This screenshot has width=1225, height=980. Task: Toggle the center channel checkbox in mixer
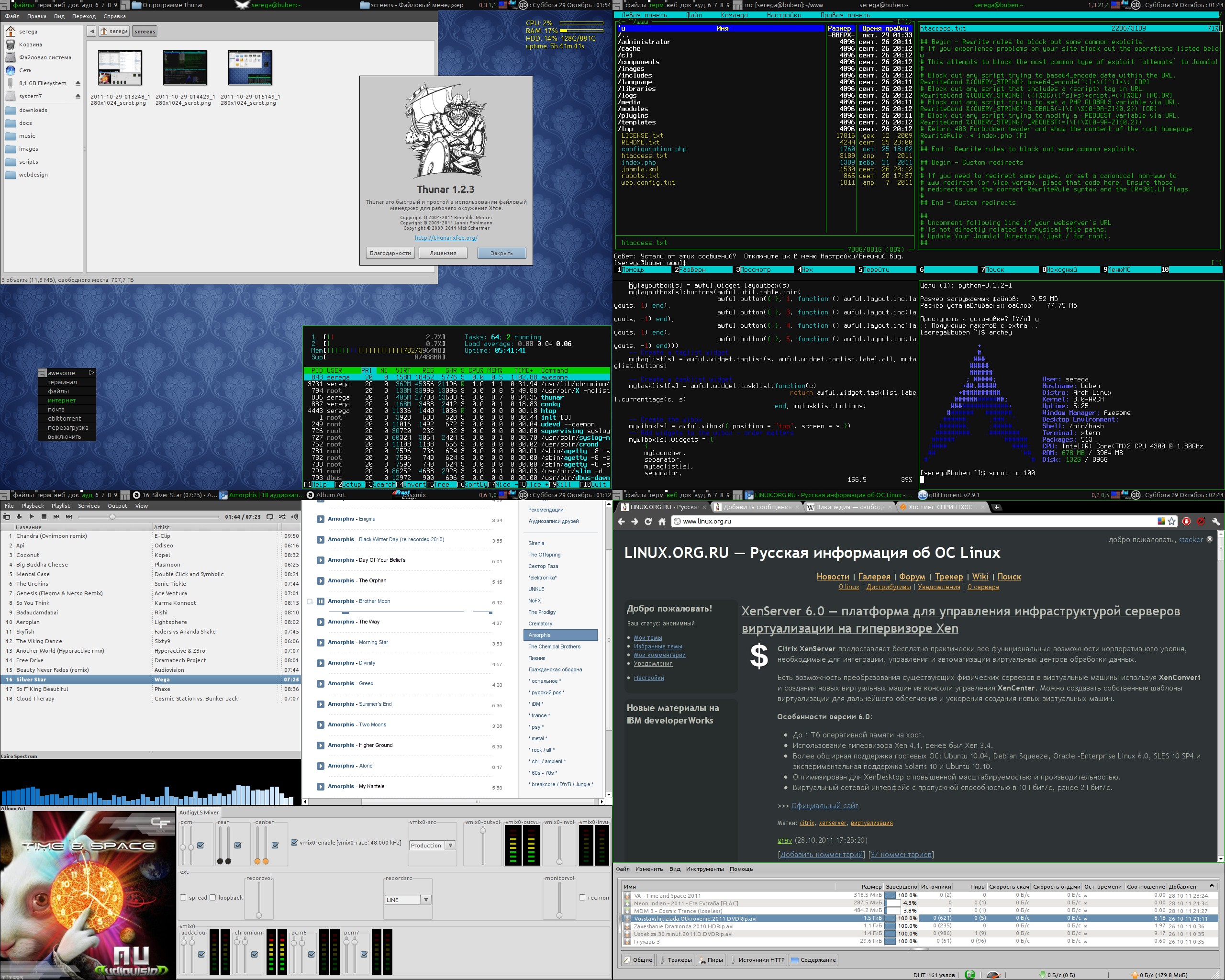(276, 846)
